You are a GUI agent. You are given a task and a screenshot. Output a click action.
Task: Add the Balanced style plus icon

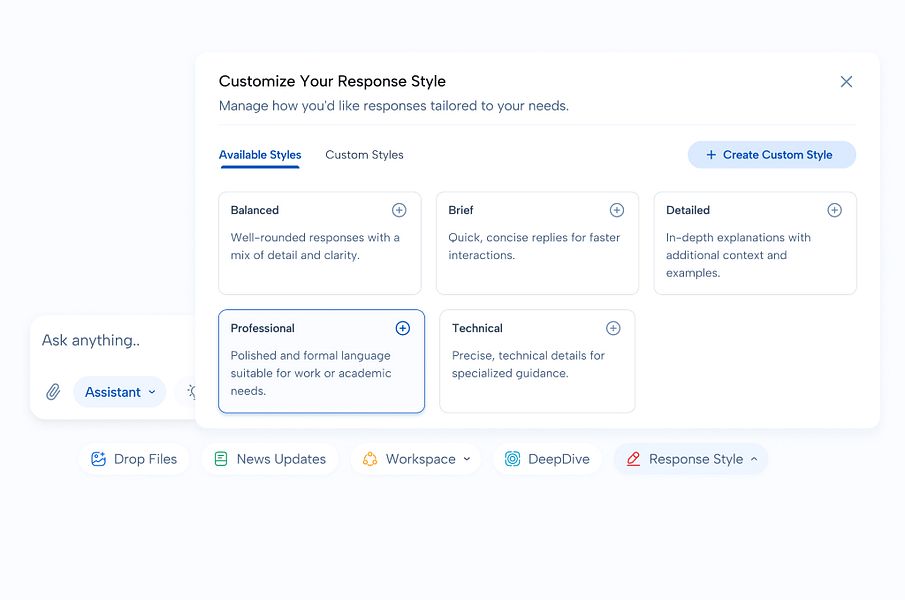(399, 210)
